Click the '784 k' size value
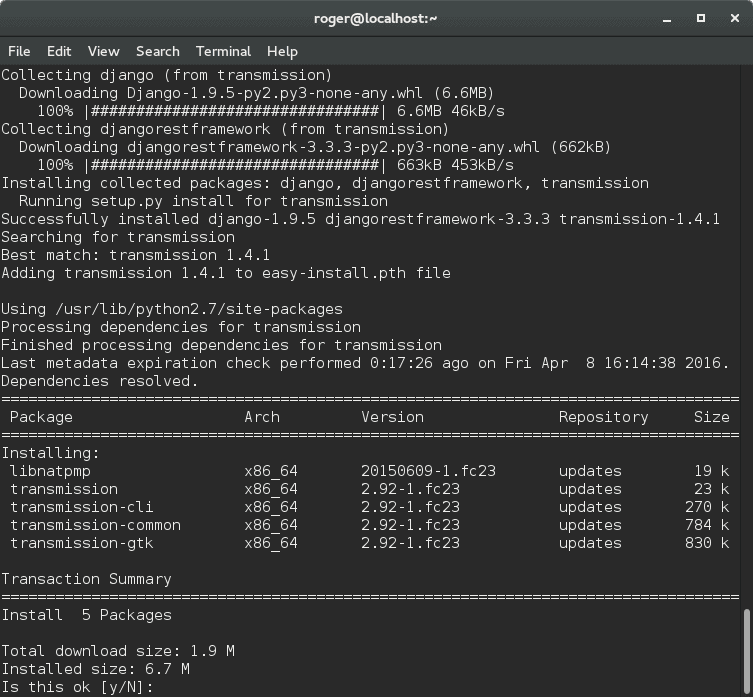Viewport: 753px width, 697px height. 707,525
